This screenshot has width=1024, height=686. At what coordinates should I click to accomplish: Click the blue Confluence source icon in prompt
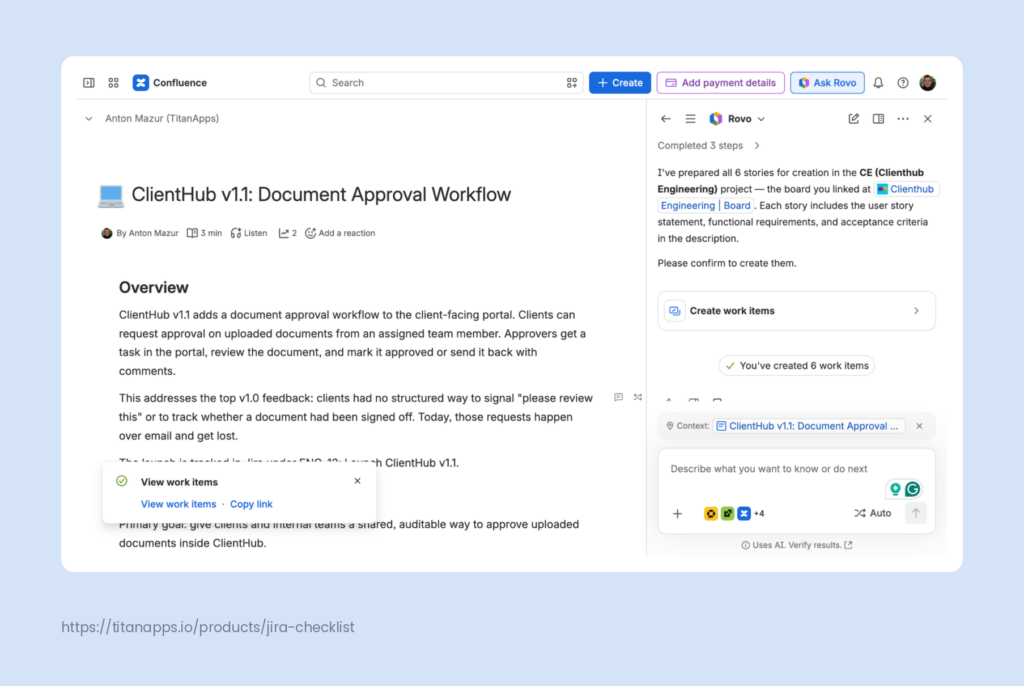pyautogui.click(x=744, y=514)
